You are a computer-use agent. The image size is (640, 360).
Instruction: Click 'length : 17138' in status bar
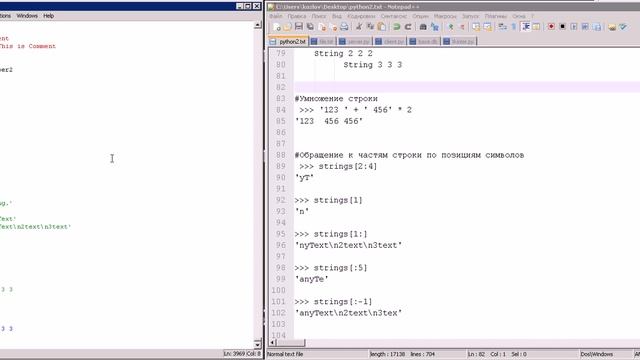coord(387,354)
